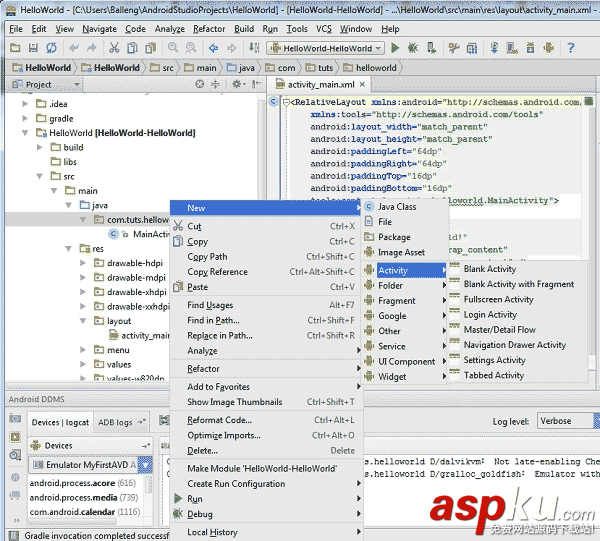Screen dimensions: 600x541
Task: Open Project Structure from the toolbar icon
Action: tap(472, 48)
